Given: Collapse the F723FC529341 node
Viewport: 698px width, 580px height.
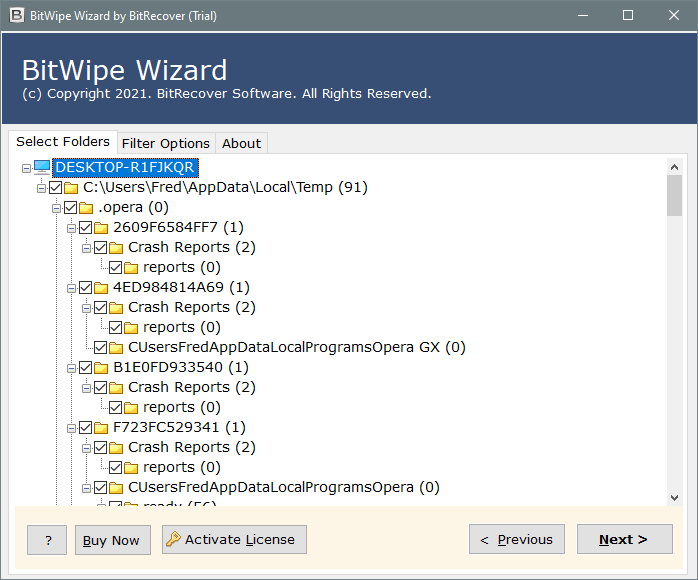Looking at the screenshot, I should [x=71, y=429].
